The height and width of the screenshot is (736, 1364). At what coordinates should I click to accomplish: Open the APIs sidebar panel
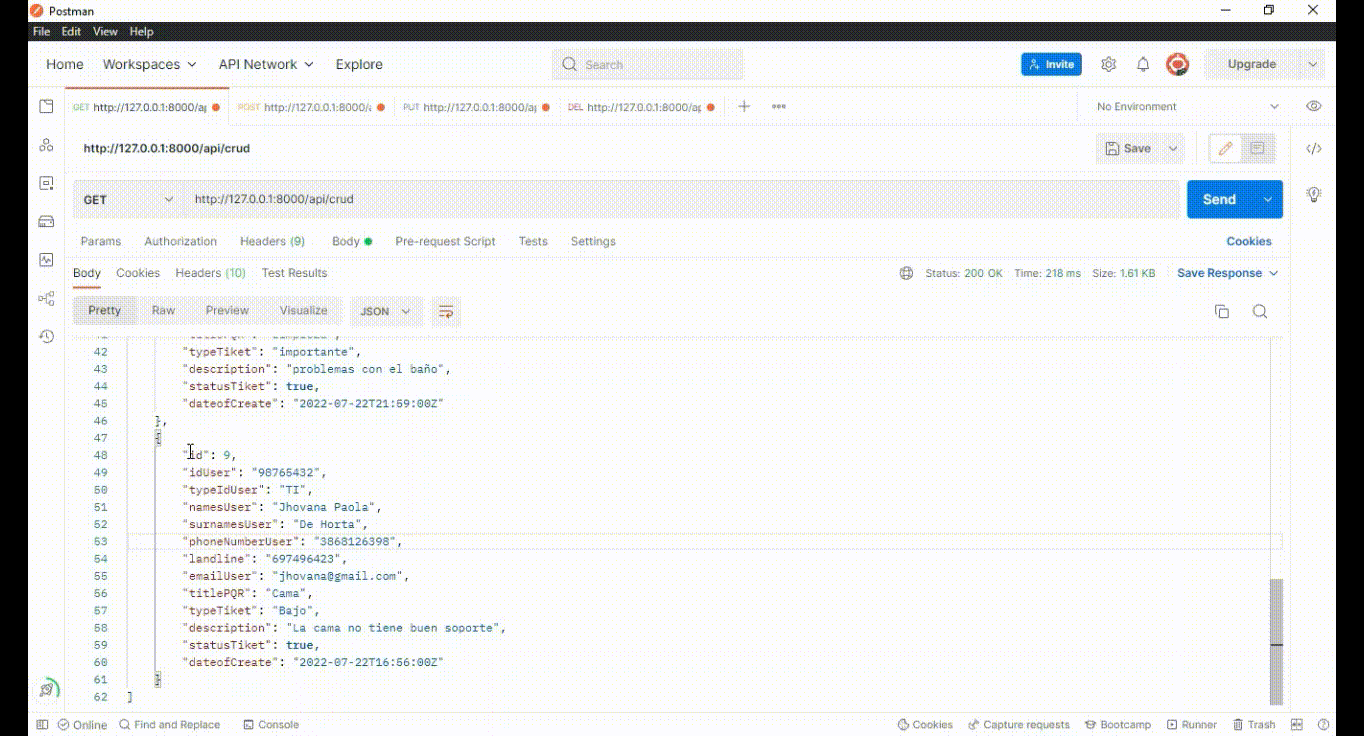46,145
